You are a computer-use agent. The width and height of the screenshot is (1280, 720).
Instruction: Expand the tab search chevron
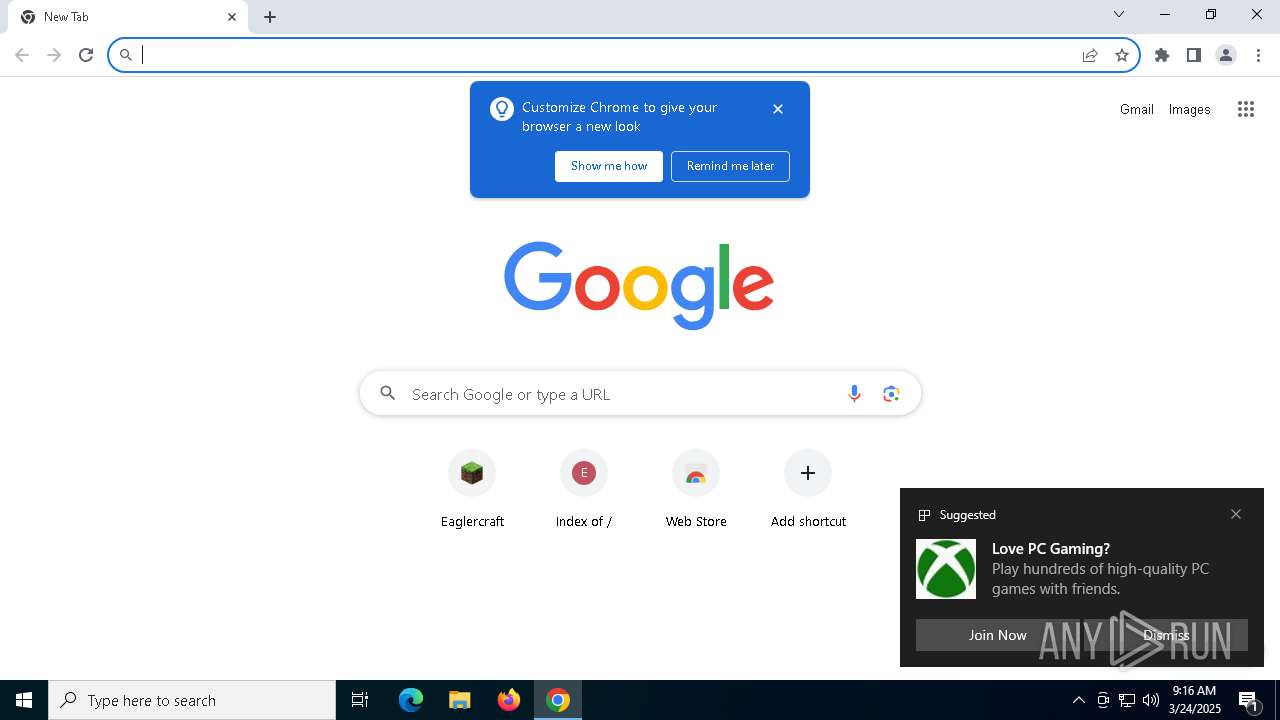(x=1119, y=14)
